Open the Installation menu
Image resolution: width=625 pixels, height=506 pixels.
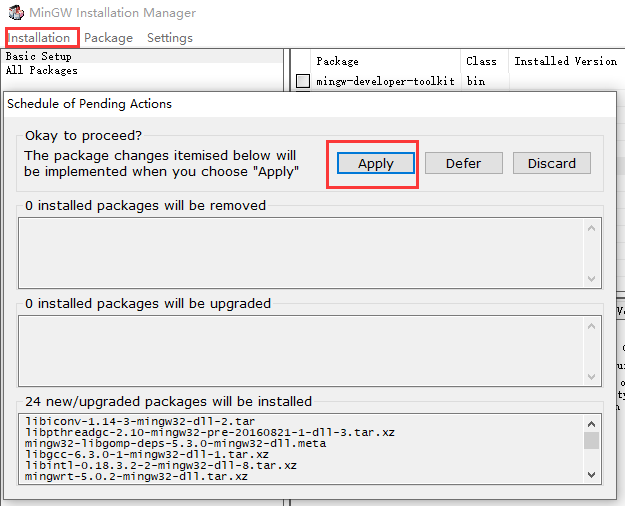(x=39, y=38)
